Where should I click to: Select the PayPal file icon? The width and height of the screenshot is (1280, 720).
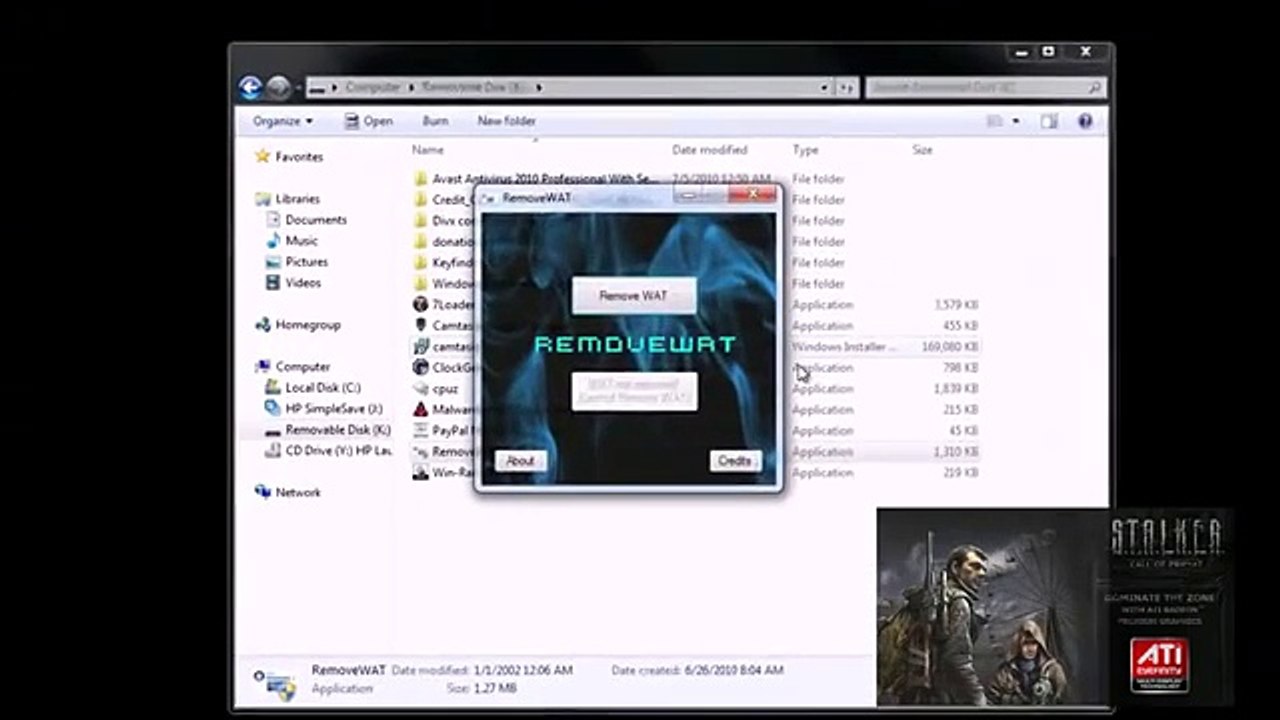click(x=421, y=431)
